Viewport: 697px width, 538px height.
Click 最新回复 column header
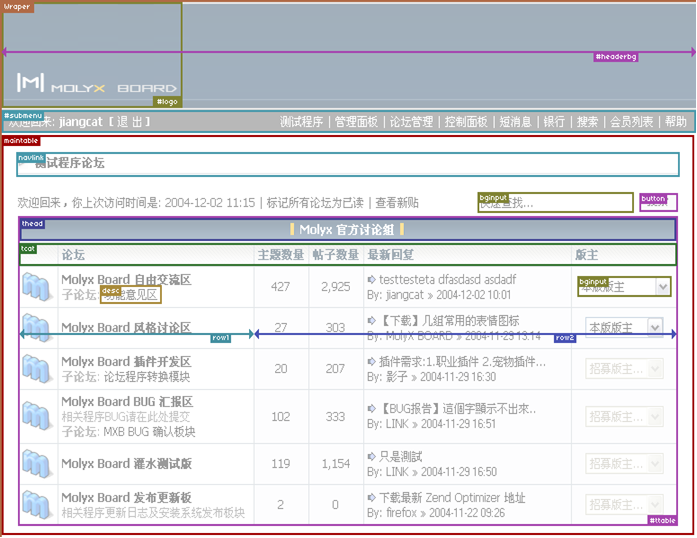tap(390, 255)
